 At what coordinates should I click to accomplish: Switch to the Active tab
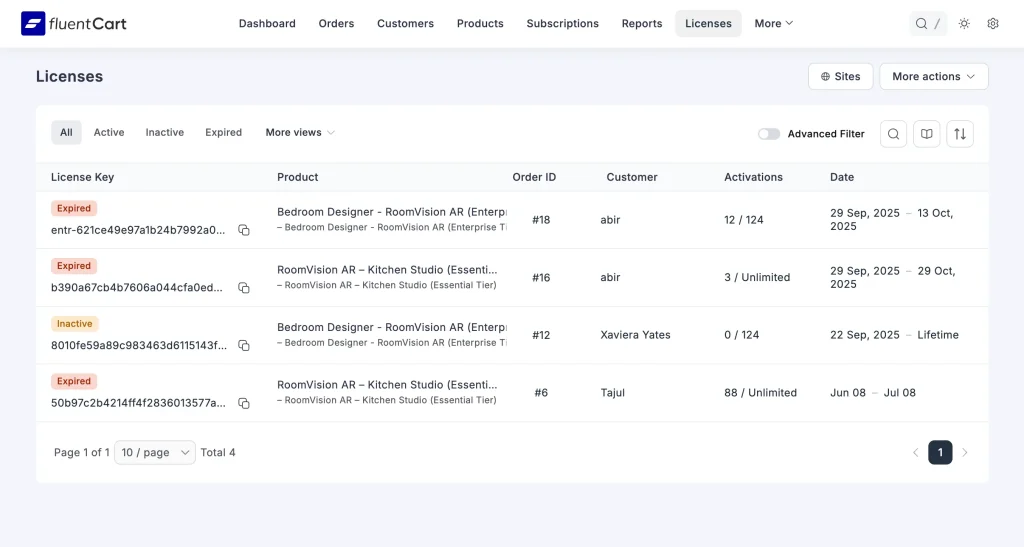pos(109,133)
